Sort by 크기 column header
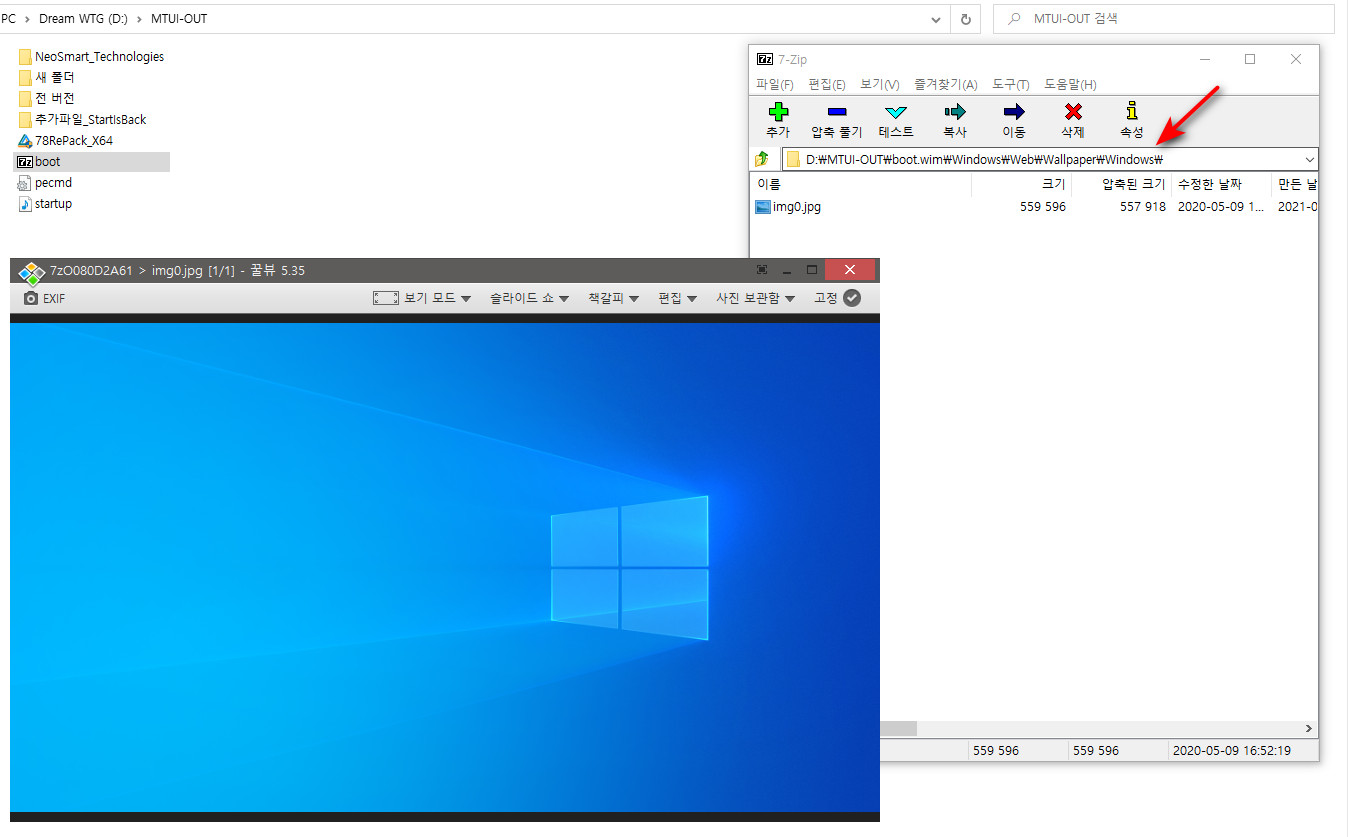This screenshot has height=837, width=1348. pyautogui.click(x=1020, y=184)
